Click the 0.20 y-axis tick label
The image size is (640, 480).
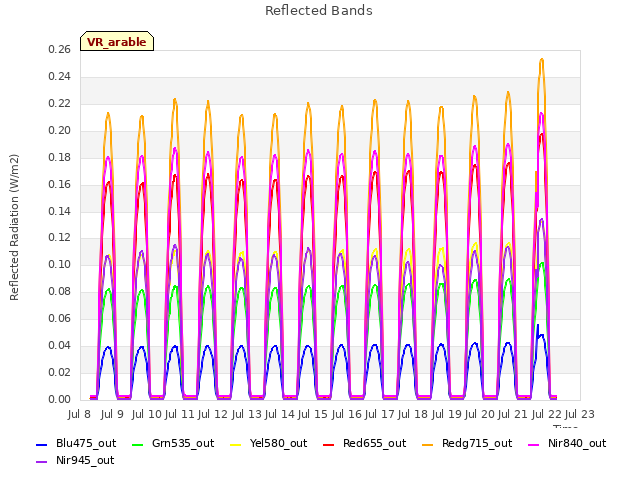59,130
